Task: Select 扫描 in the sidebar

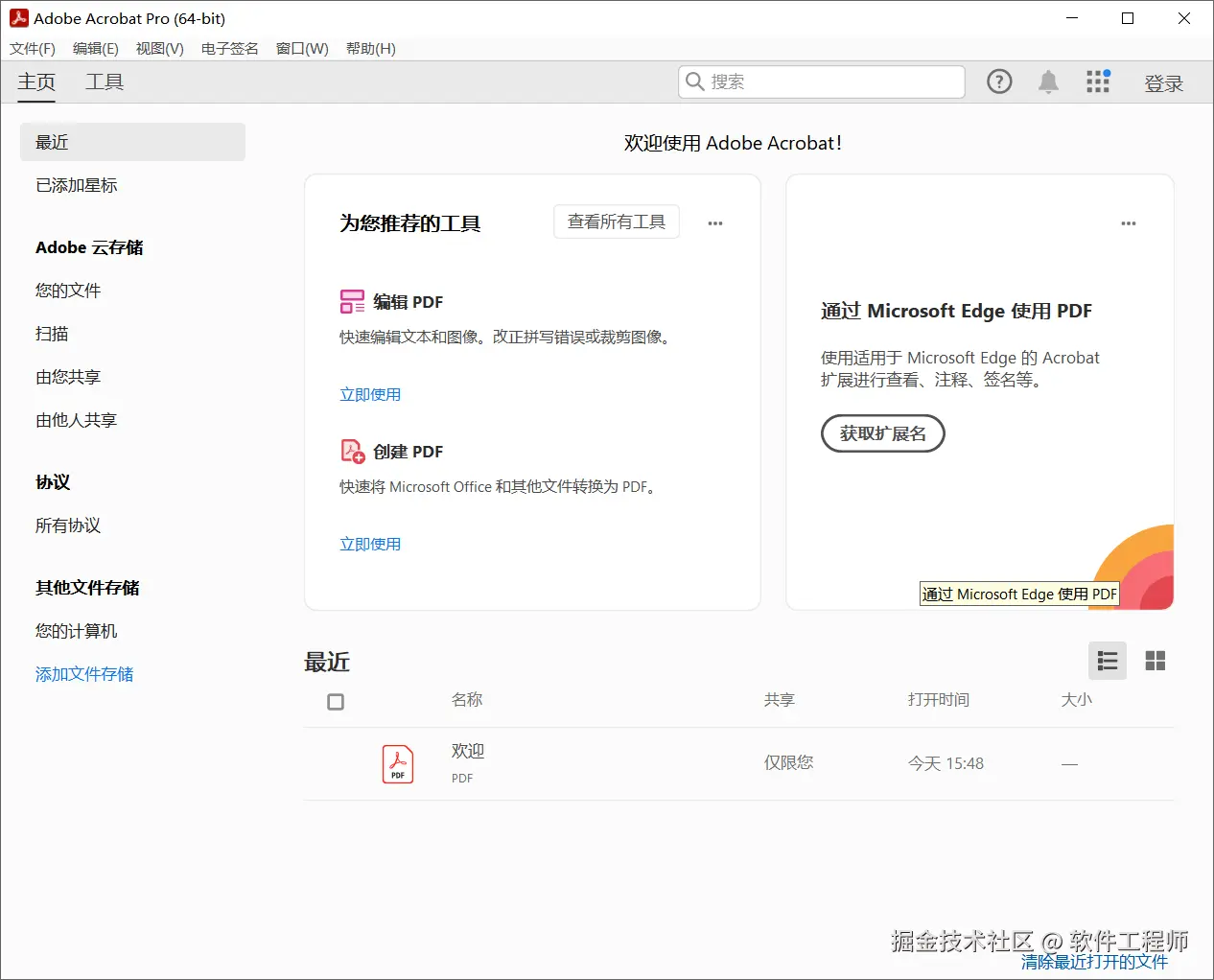Action: click(52, 334)
